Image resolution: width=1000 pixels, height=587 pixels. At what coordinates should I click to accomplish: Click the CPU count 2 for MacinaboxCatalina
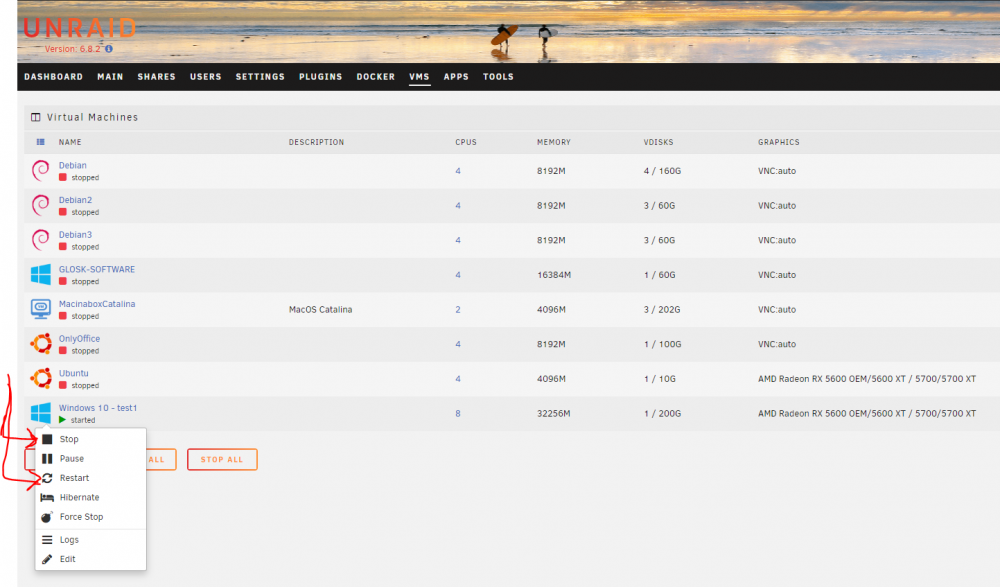coord(458,309)
